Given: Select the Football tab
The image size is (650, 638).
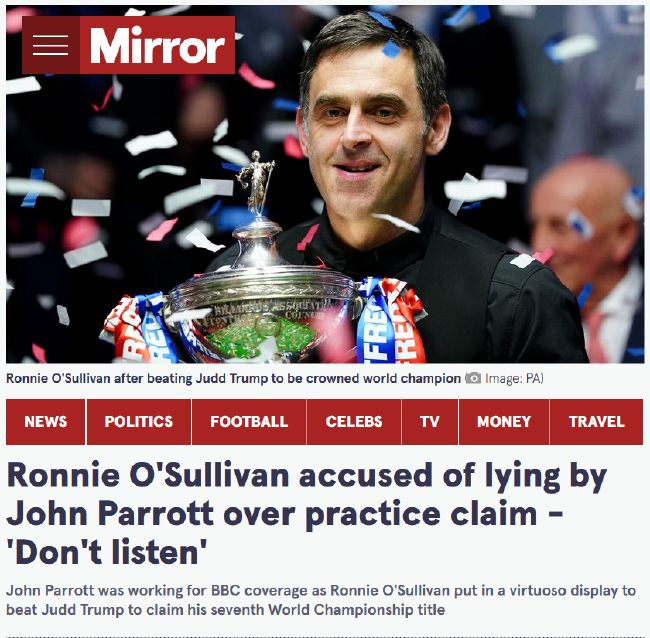Looking at the screenshot, I should pos(249,422).
